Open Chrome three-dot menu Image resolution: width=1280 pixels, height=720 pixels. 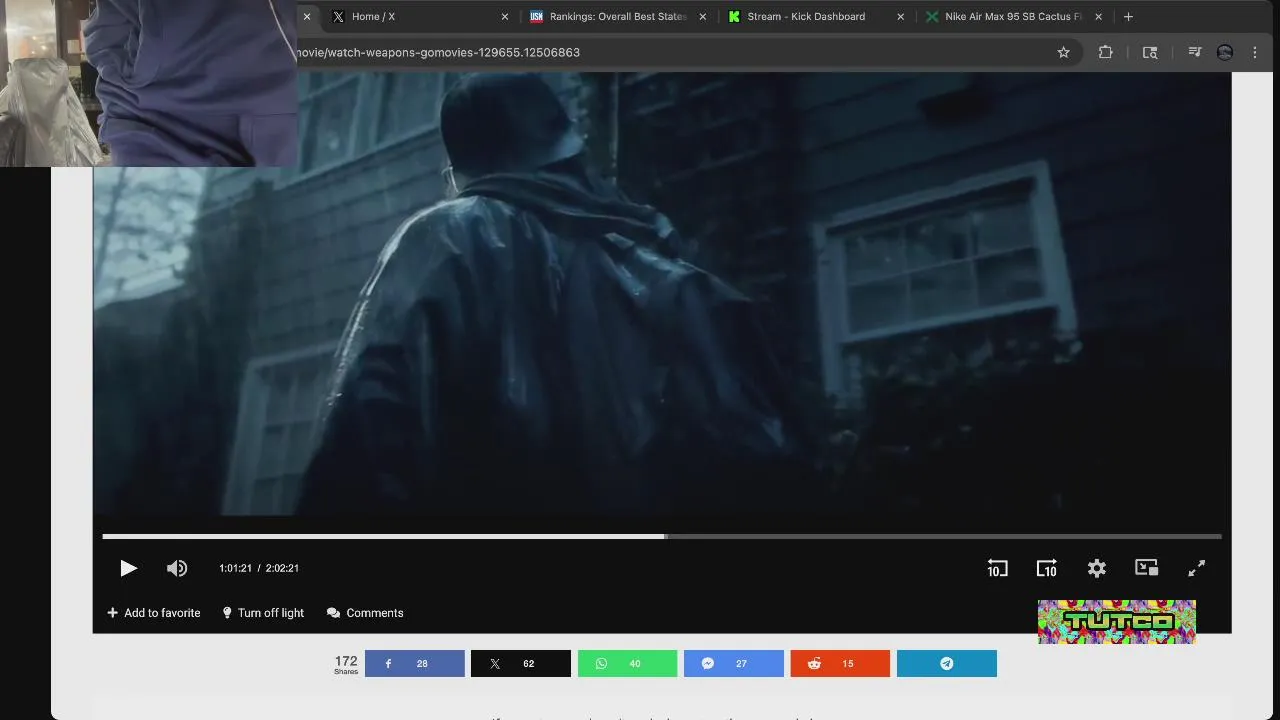pyautogui.click(x=1255, y=52)
